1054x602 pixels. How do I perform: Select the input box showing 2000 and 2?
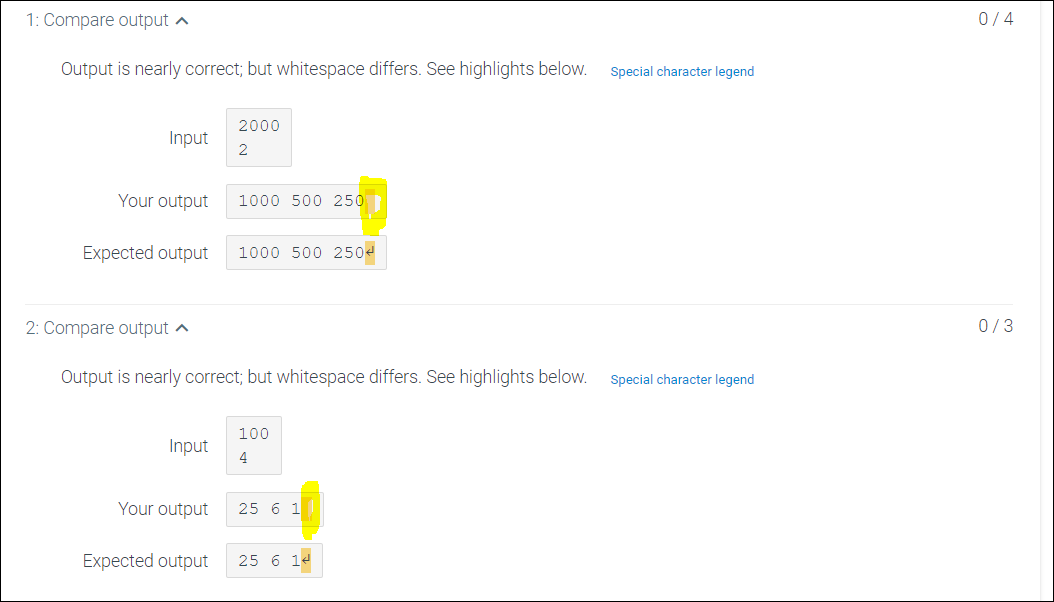coord(258,137)
